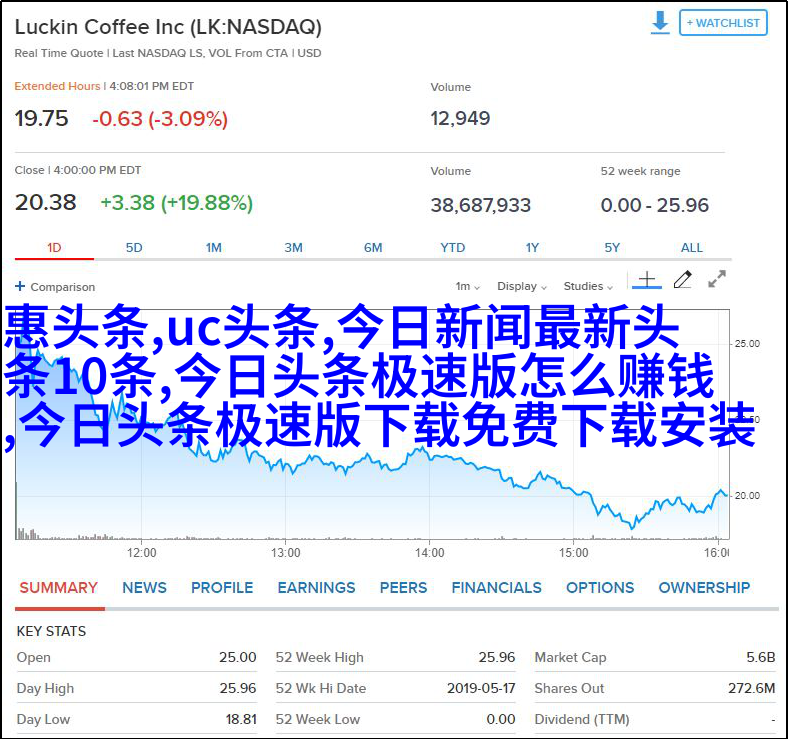Switch chart range to 5D
Image resolution: width=789 pixels, height=739 pixels.
coord(134,248)
